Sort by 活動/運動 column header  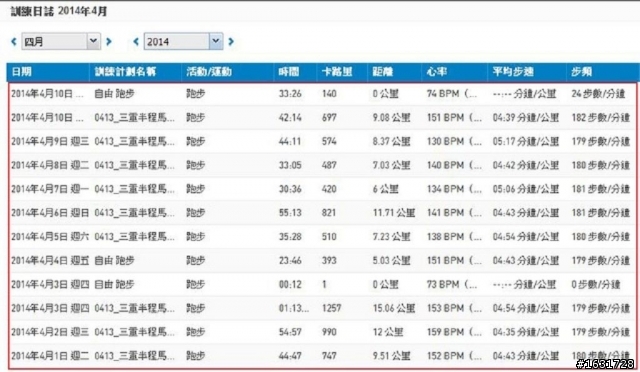click(209, 72)
